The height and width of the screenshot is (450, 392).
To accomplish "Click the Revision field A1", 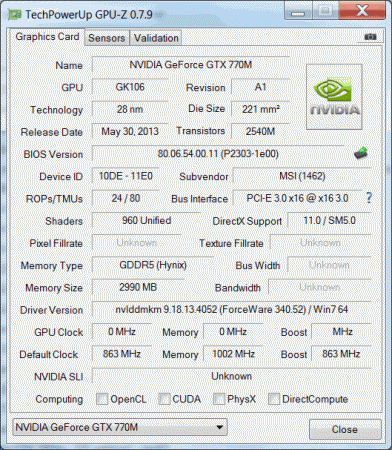I will pyautogui.click(x=260, y=87).
